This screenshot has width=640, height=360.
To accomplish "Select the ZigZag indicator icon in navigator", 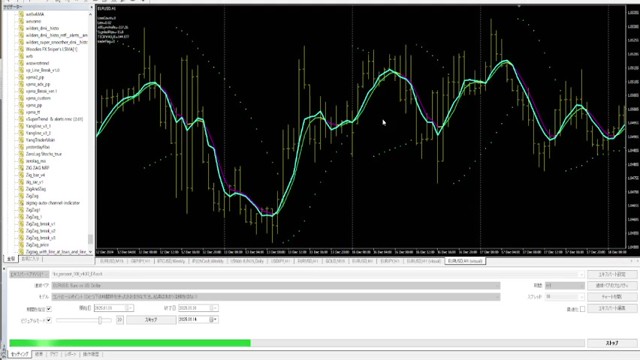I will click(x=22, y=196).
